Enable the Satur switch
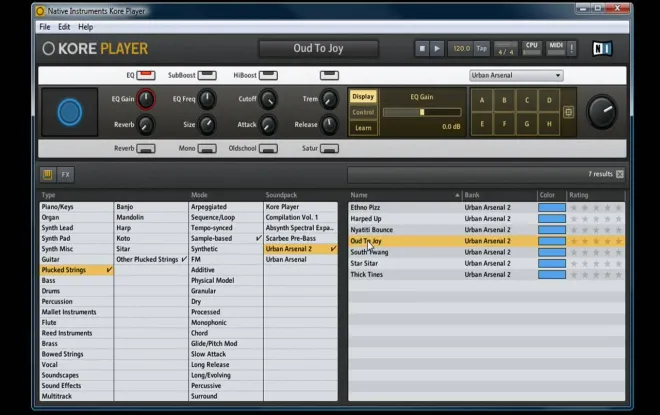Screen dimensions: 660x415 click(329, 149)
